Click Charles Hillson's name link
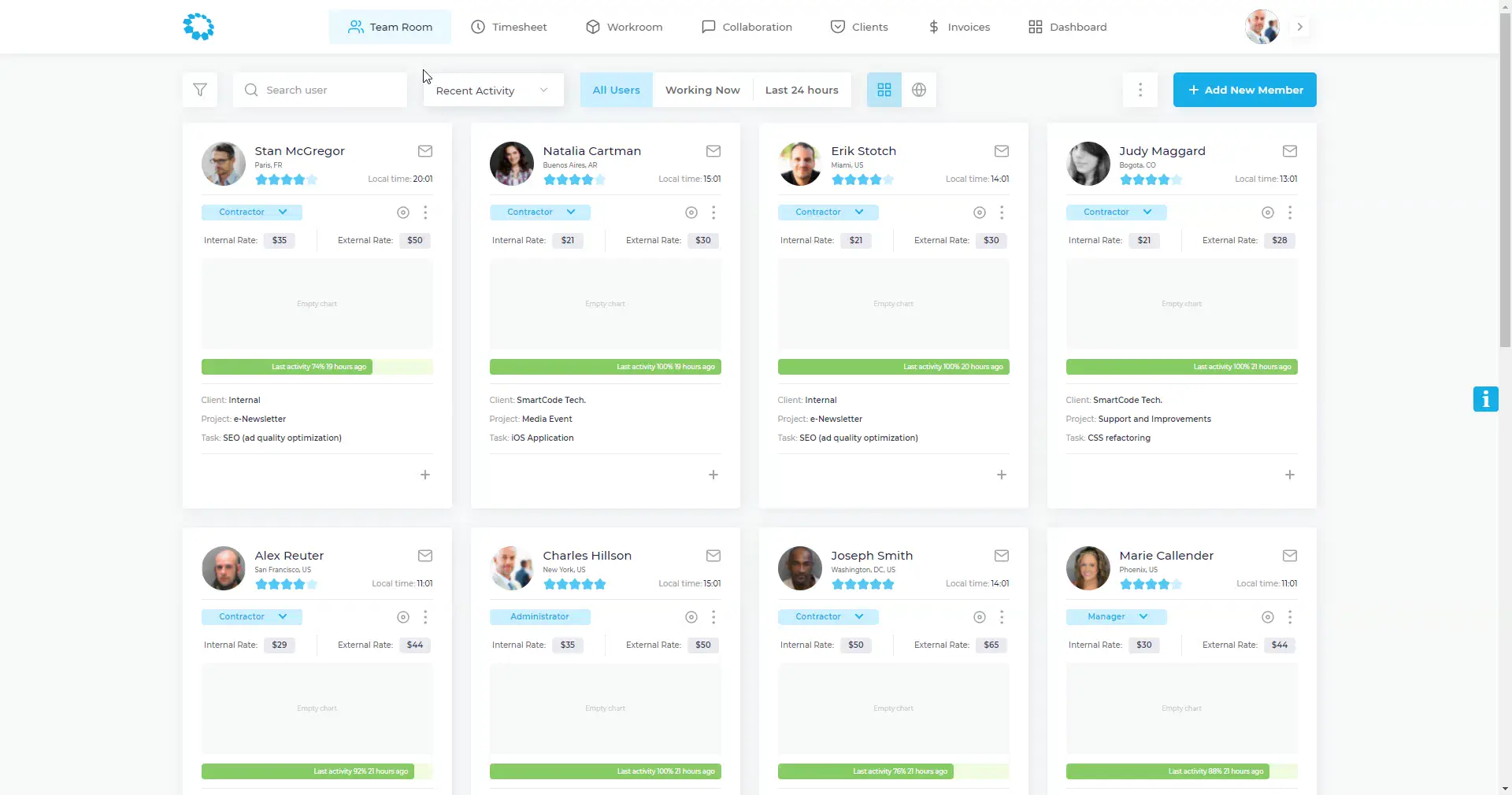The height and width of the screenshot is (795, 1512). coord(587,556)
